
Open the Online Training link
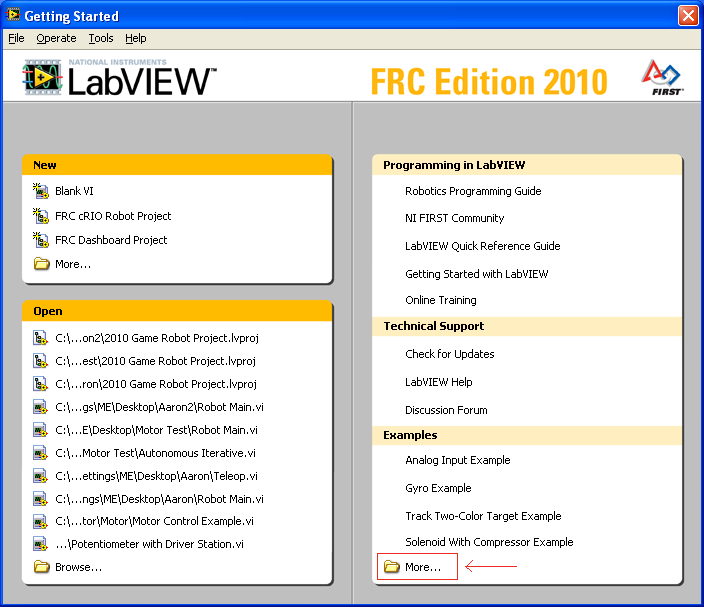[x=440, y=300]
